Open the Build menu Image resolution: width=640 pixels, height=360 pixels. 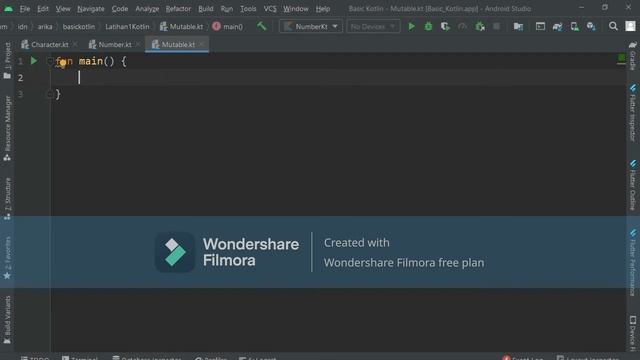coord(205,9)
